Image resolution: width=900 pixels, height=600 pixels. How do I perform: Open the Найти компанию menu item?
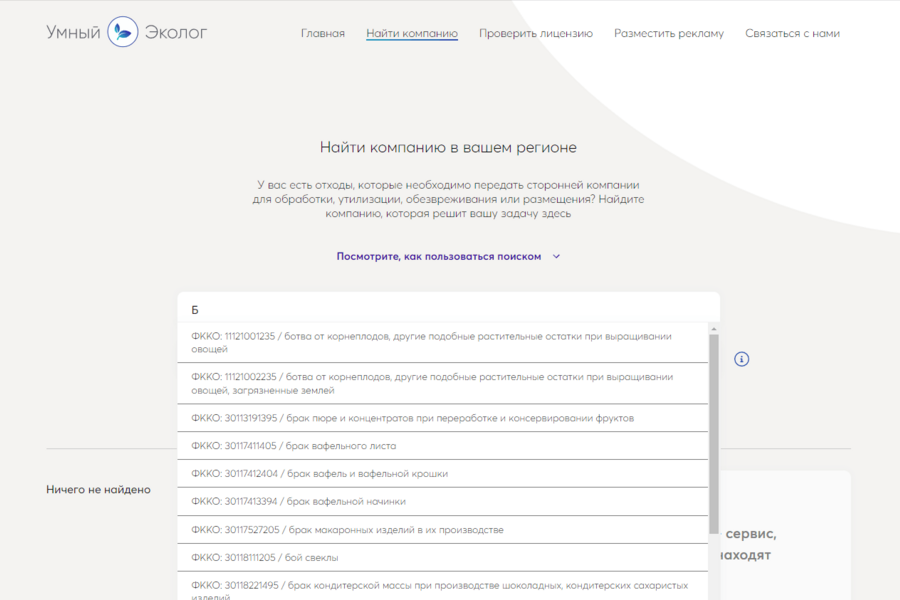(412, 33)
